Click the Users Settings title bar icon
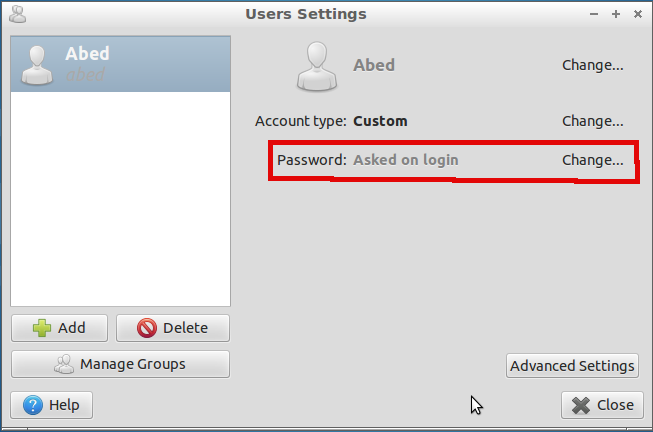The height and width of the screenshot is (432, 653). point(16,14)
